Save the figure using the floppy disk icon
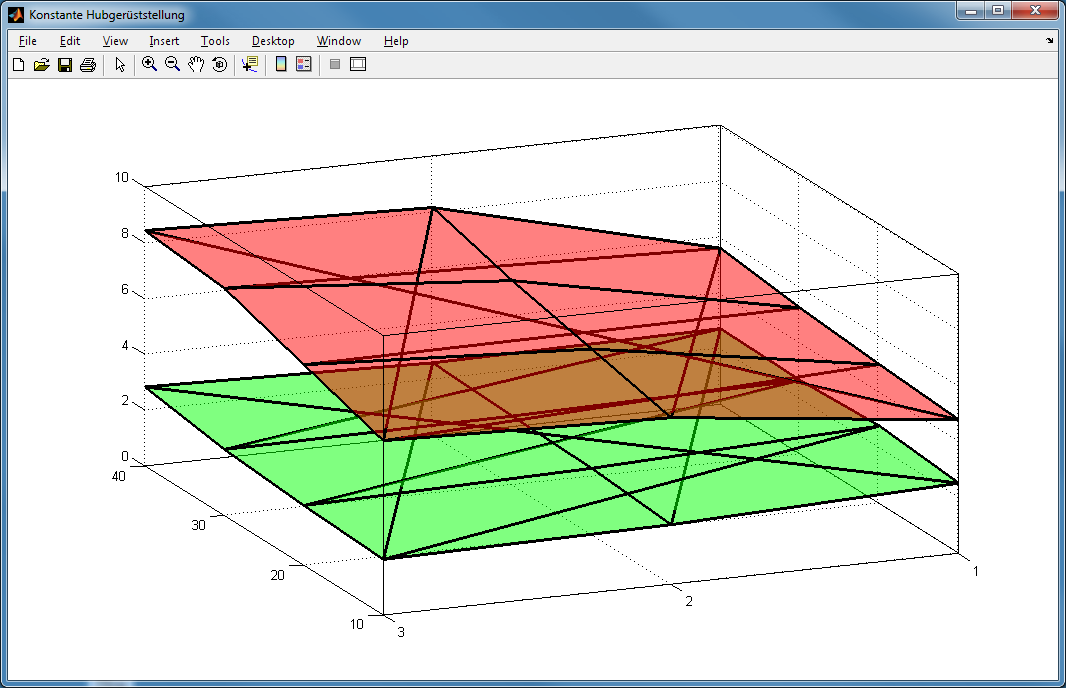Viewport: 1066px width, 688px height. point(64,65)
